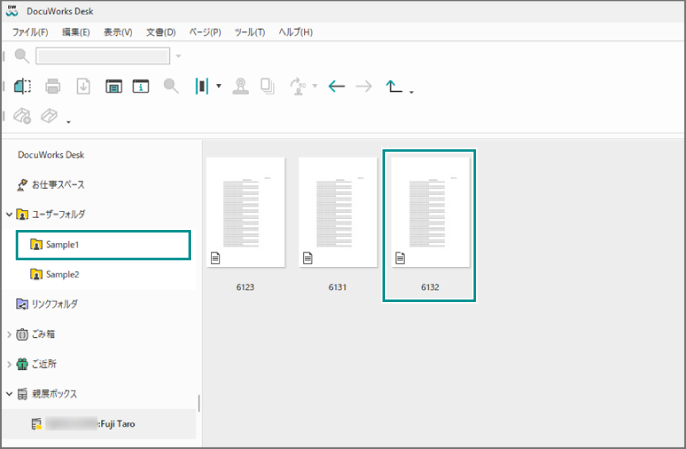Click the magnifier icon in the second toolbar row
The width and height of the screenshot is (686, 449).
click(171, 87)
